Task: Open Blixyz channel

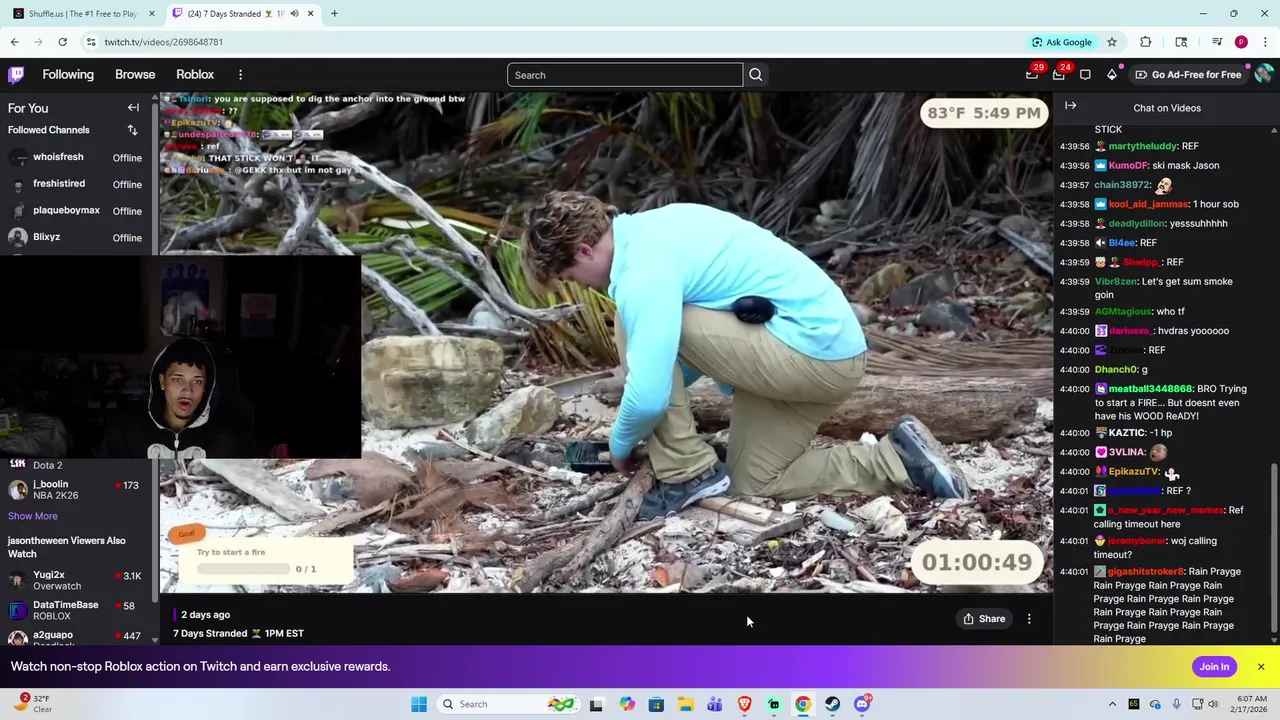Action: pos(76,238)
